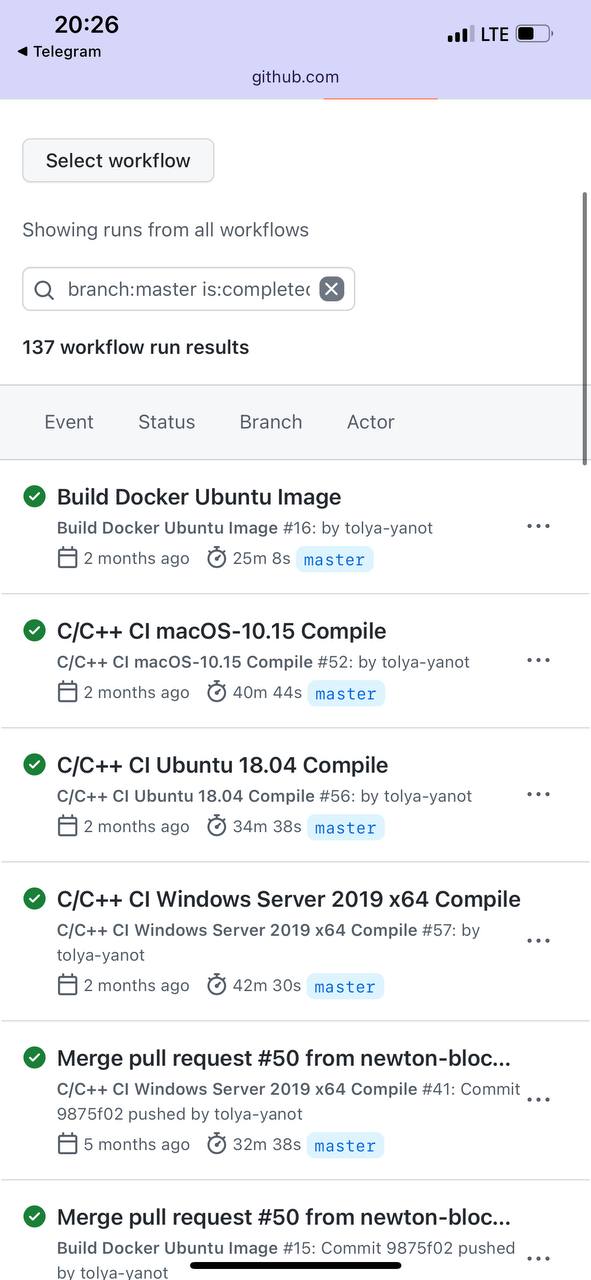Expand the Status filter dropdown
Viewport: 591px width, 1280px height.
166,422
